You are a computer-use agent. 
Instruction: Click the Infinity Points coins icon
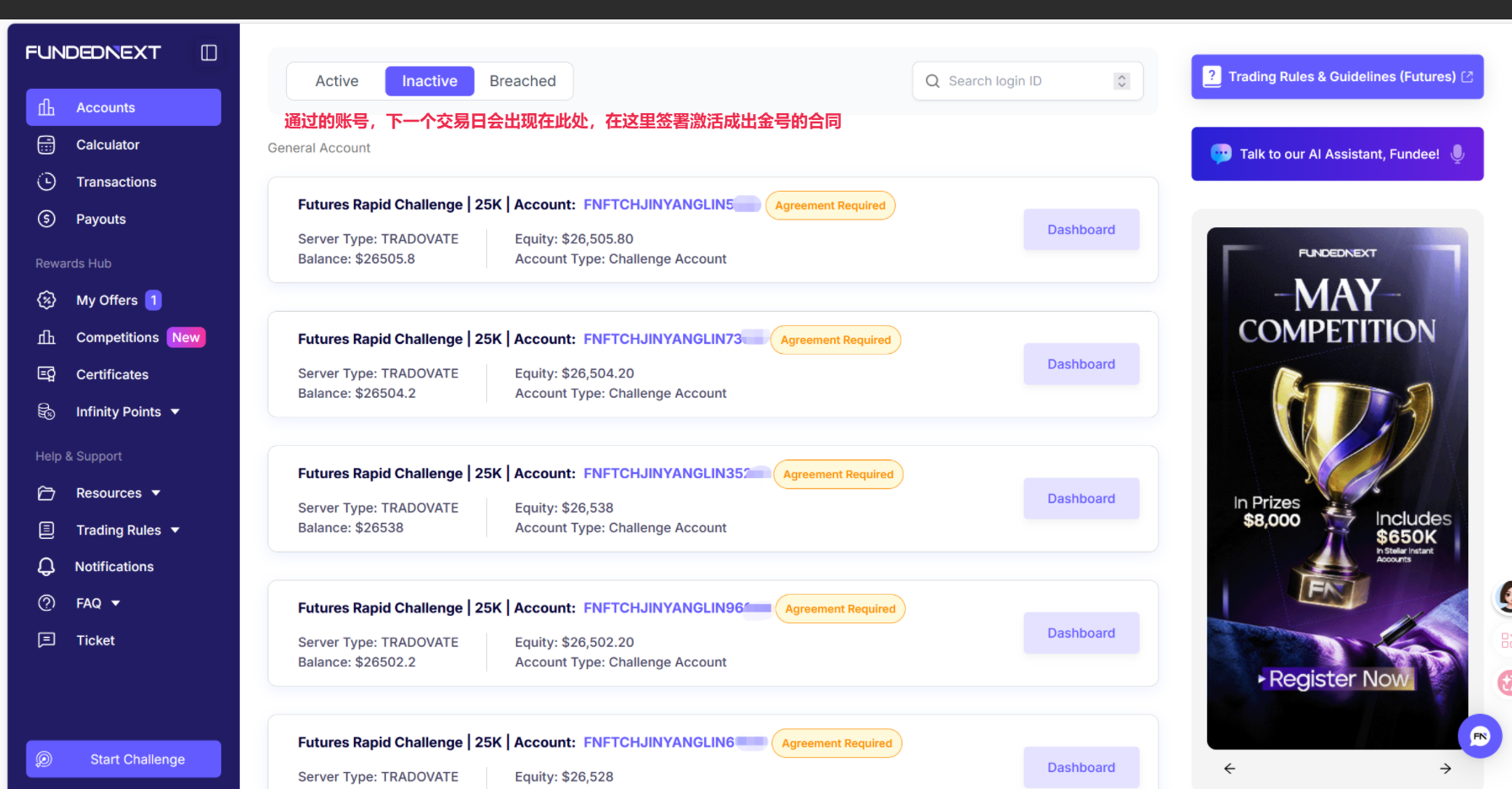tap(46, 411)
